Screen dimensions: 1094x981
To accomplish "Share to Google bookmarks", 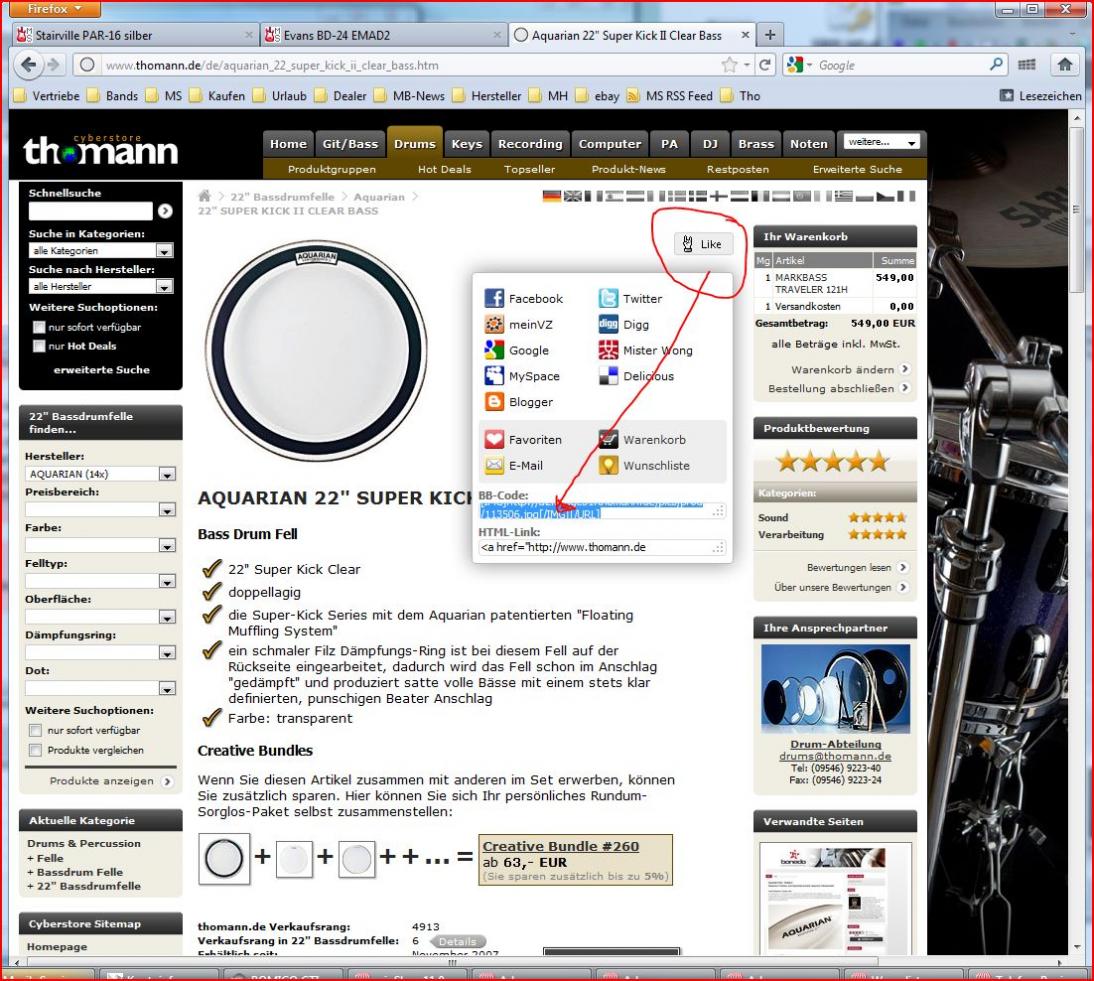I will (x=516, y=350).
